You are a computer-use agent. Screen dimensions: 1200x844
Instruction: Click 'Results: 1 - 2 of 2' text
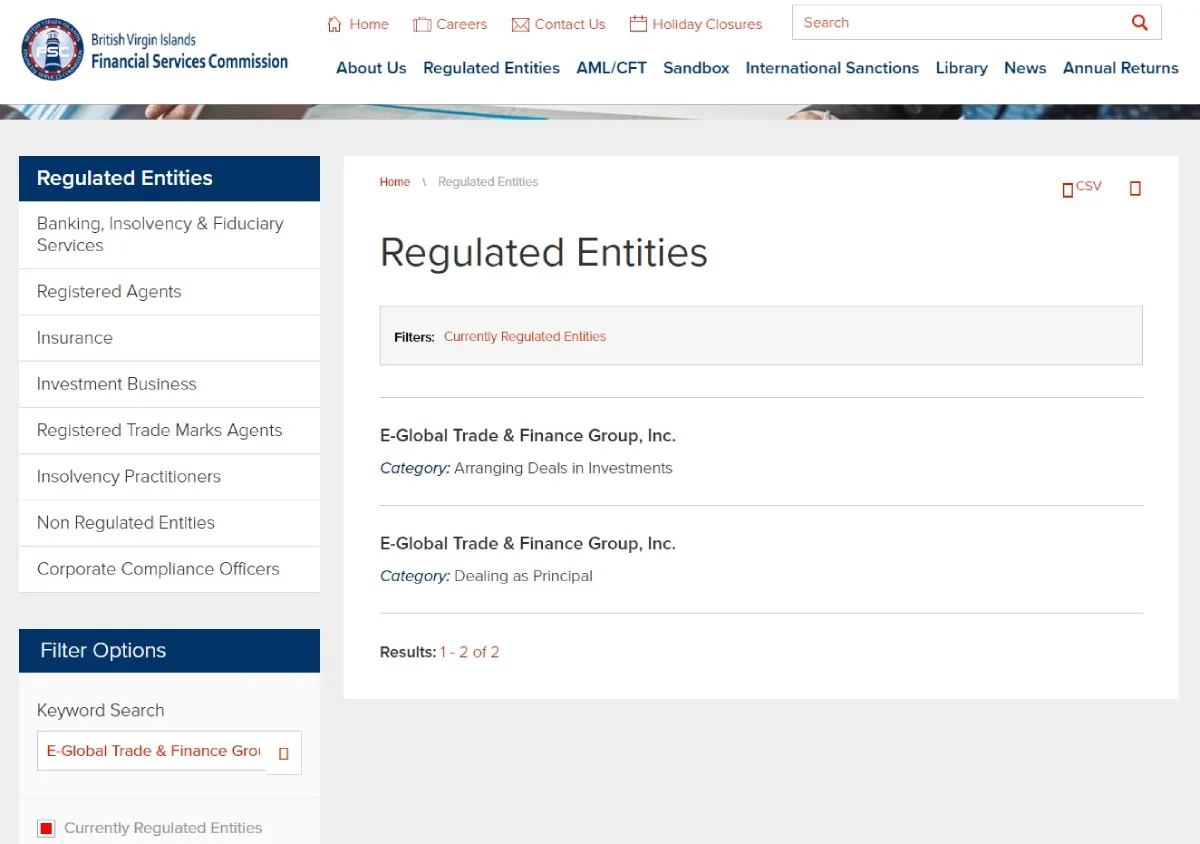coord(439,652)
